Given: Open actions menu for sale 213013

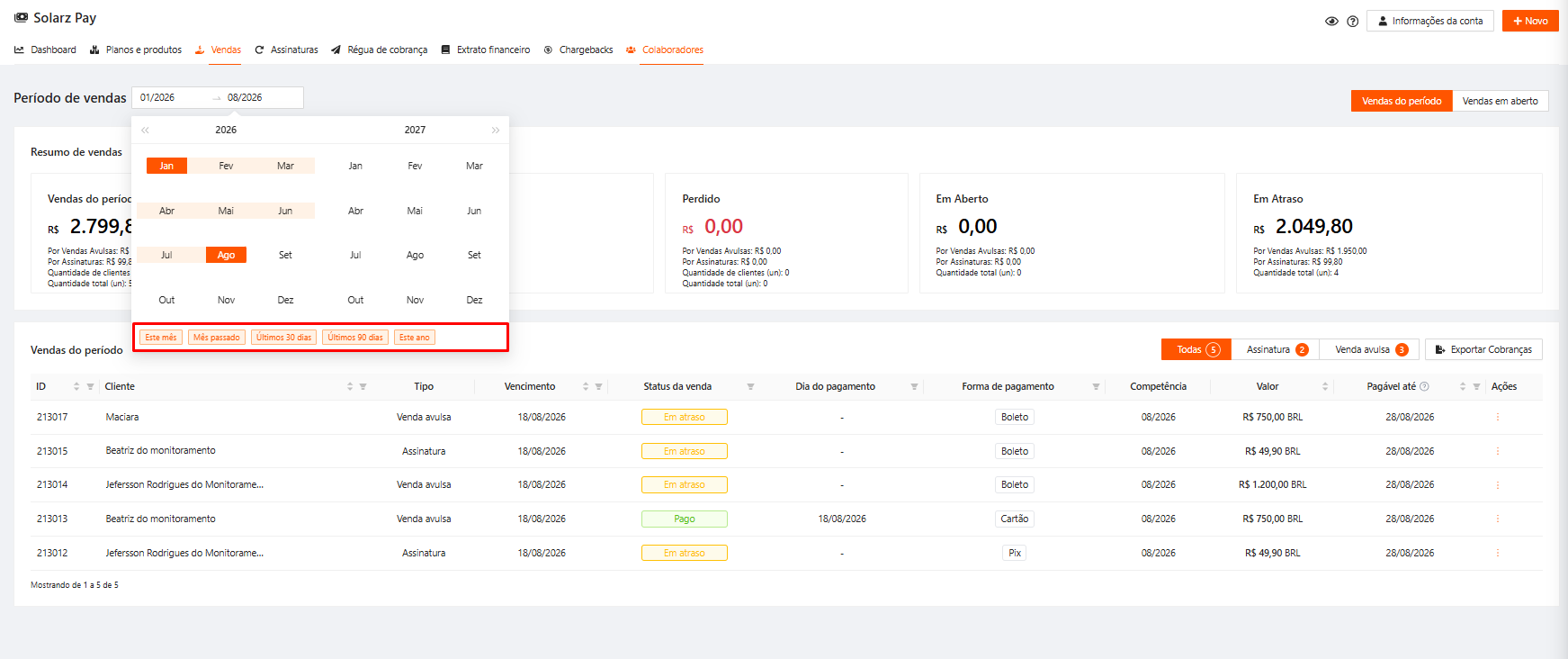Looking at the screenshot, I should (1498, 519).
